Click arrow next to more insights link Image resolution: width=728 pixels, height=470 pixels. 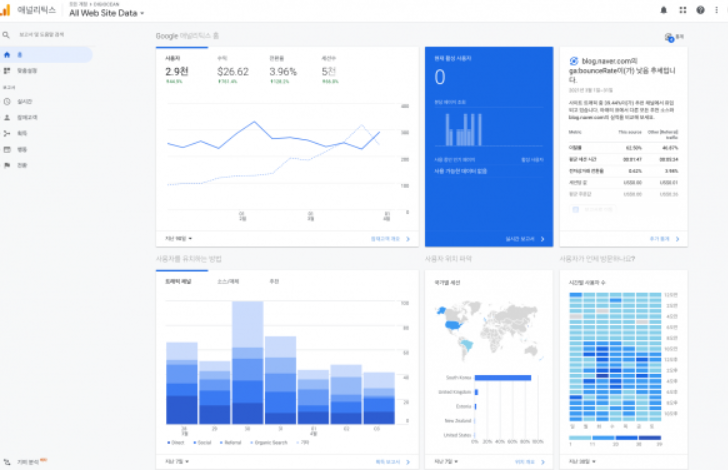677,239
